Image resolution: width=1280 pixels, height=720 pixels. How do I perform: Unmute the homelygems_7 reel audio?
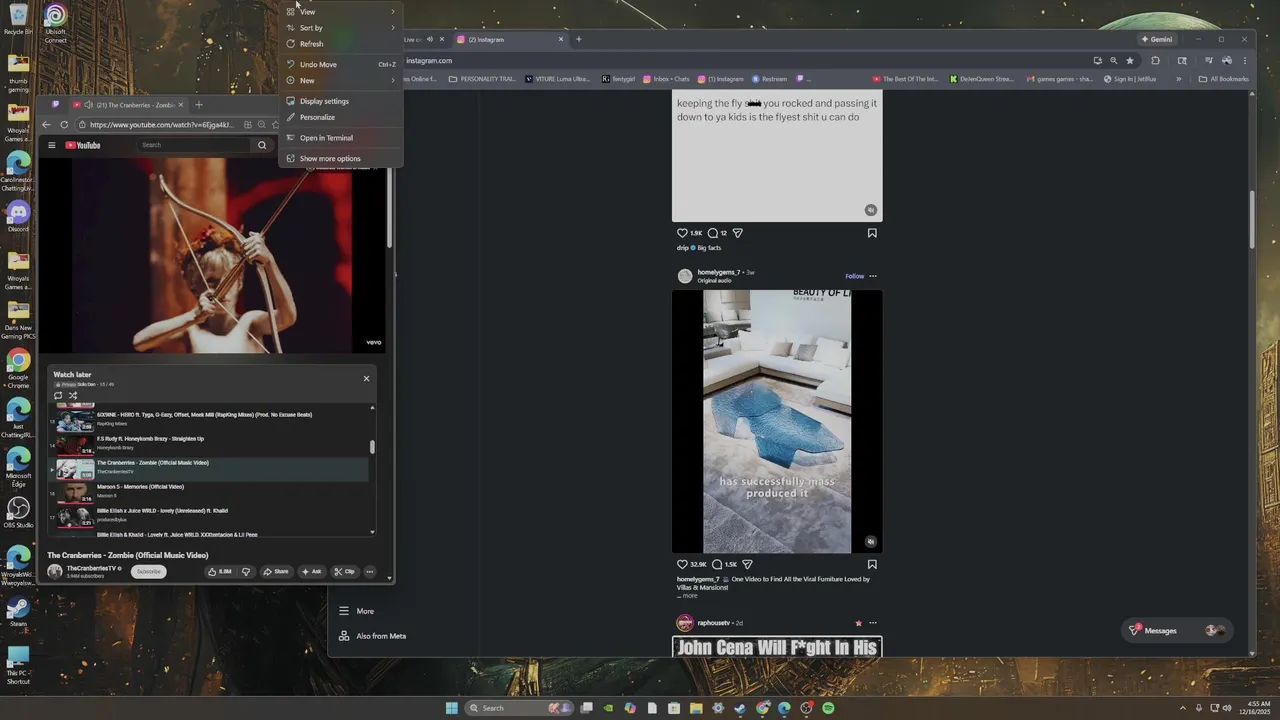pos(870,541)
